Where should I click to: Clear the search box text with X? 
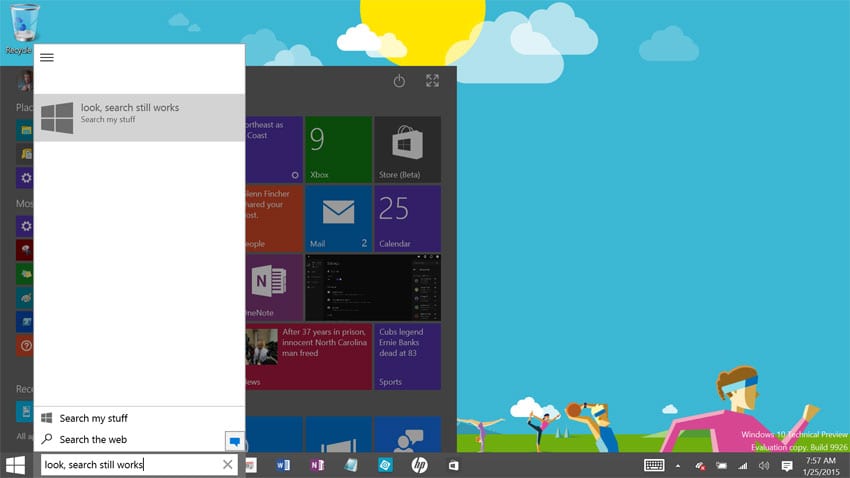(227, 465)
